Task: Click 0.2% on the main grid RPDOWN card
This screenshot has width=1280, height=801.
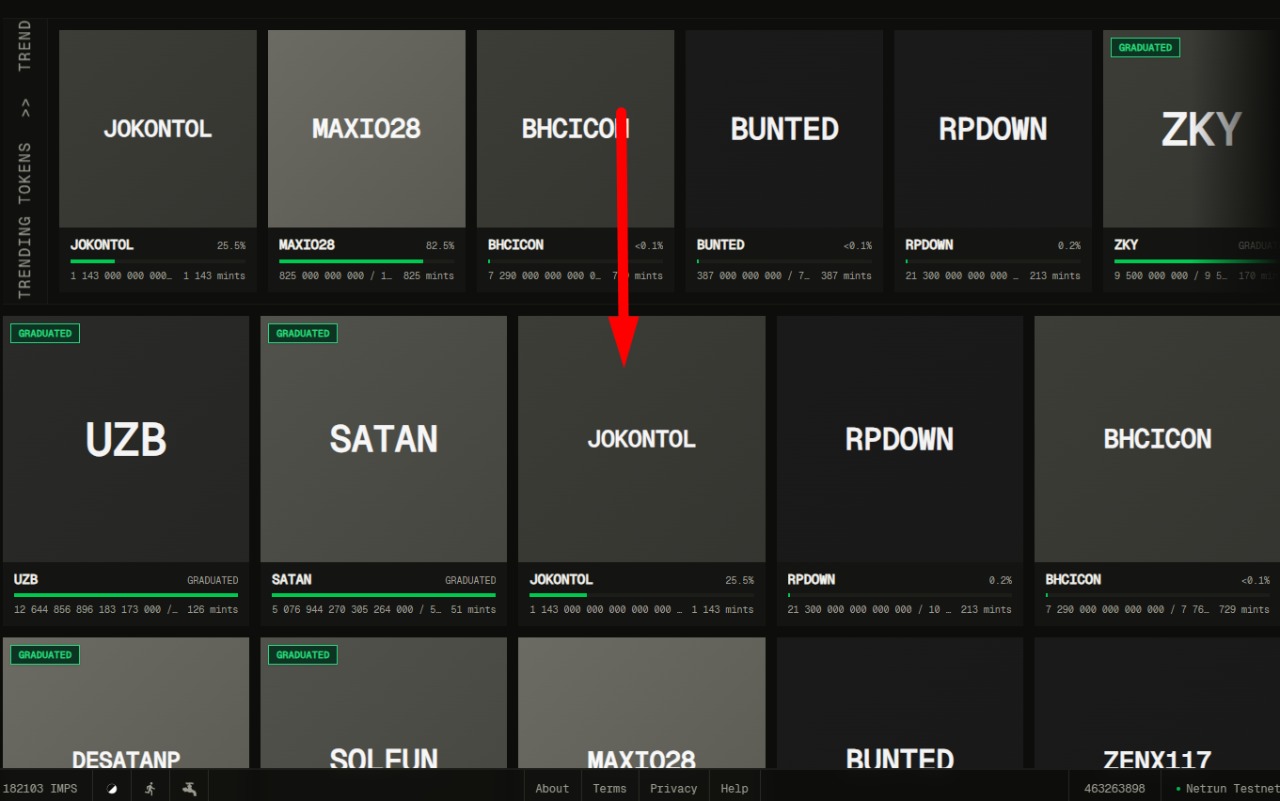Action: pyautogui.click(x=1000, y=580)
